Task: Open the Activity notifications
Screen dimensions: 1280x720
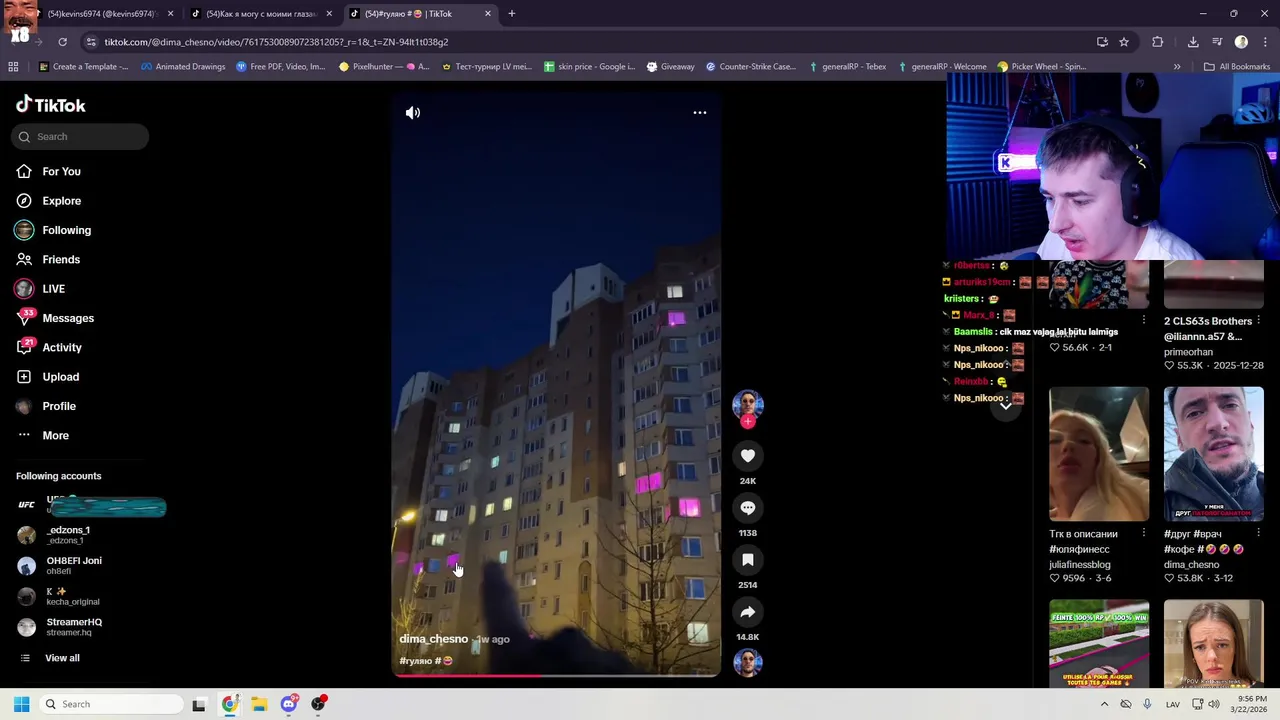Action: point(62,348)
